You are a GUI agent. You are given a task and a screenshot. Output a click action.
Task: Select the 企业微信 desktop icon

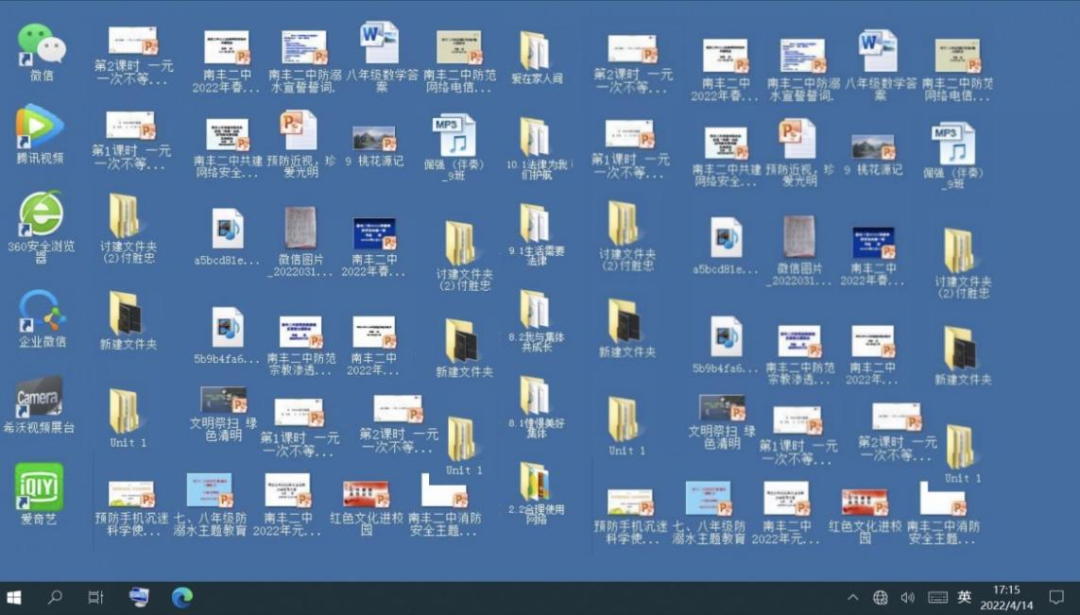41,313
